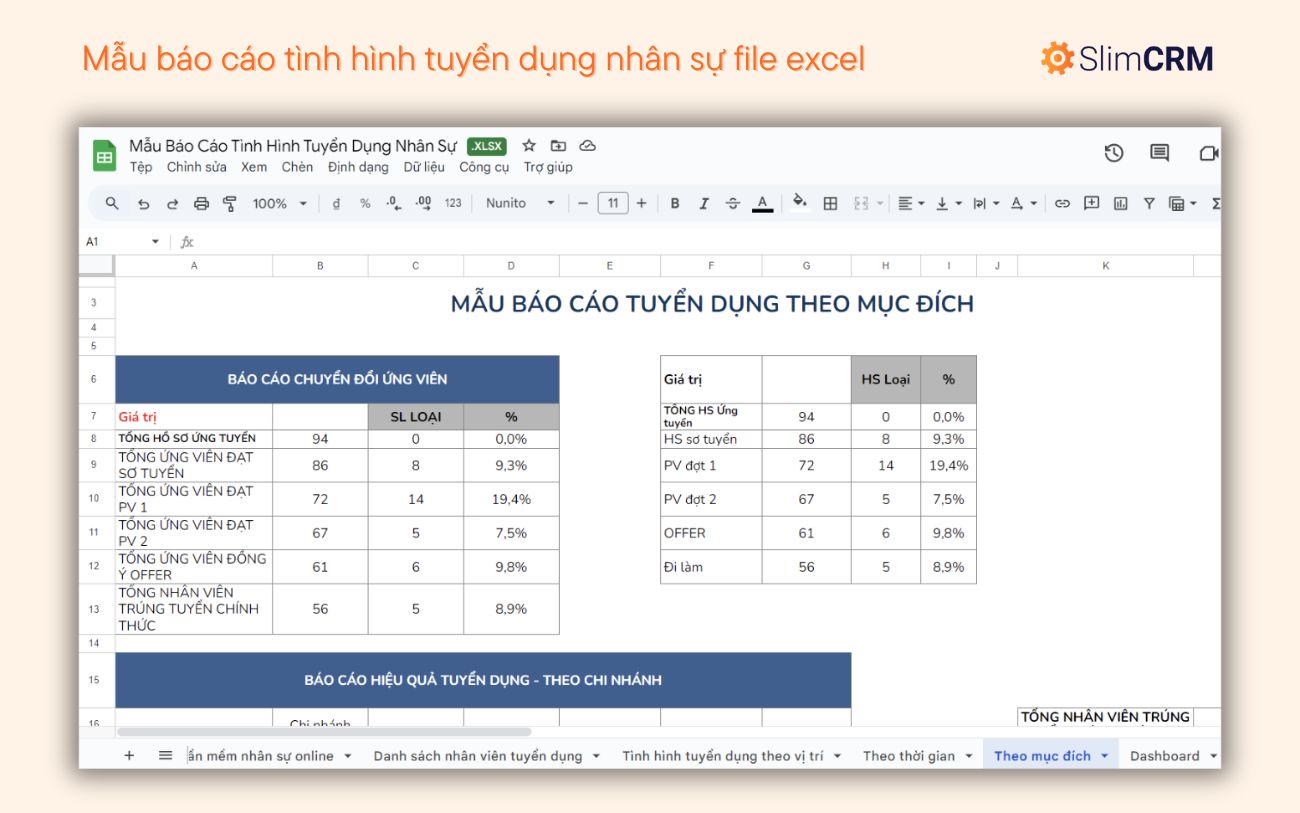Open the Dashboard sheet tab menu
Screen dimensions: 1300x813
tap(1213, 756)
